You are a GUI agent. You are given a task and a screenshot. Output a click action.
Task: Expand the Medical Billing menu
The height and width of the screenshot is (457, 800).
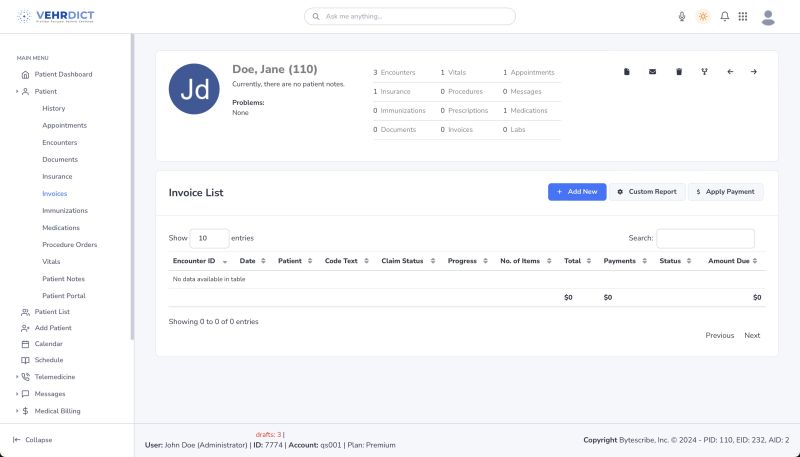click(x=17, y=411)
